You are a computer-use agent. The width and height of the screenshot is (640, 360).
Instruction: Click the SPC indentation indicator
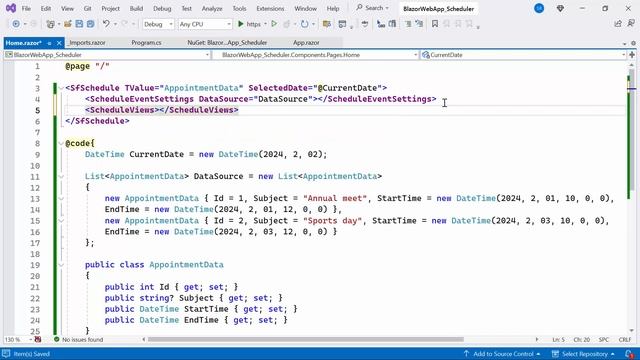pos(604,340)
